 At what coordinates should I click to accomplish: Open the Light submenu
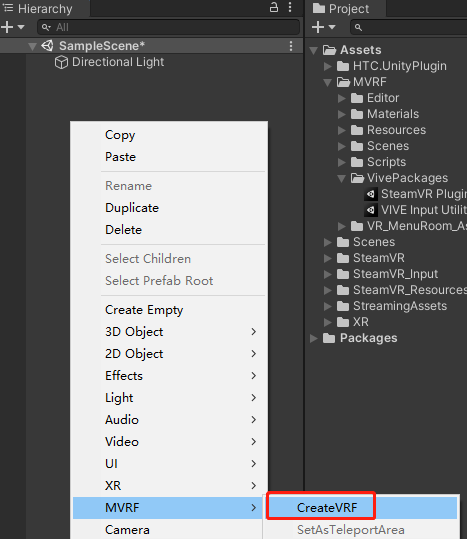(x=169, y=398)
